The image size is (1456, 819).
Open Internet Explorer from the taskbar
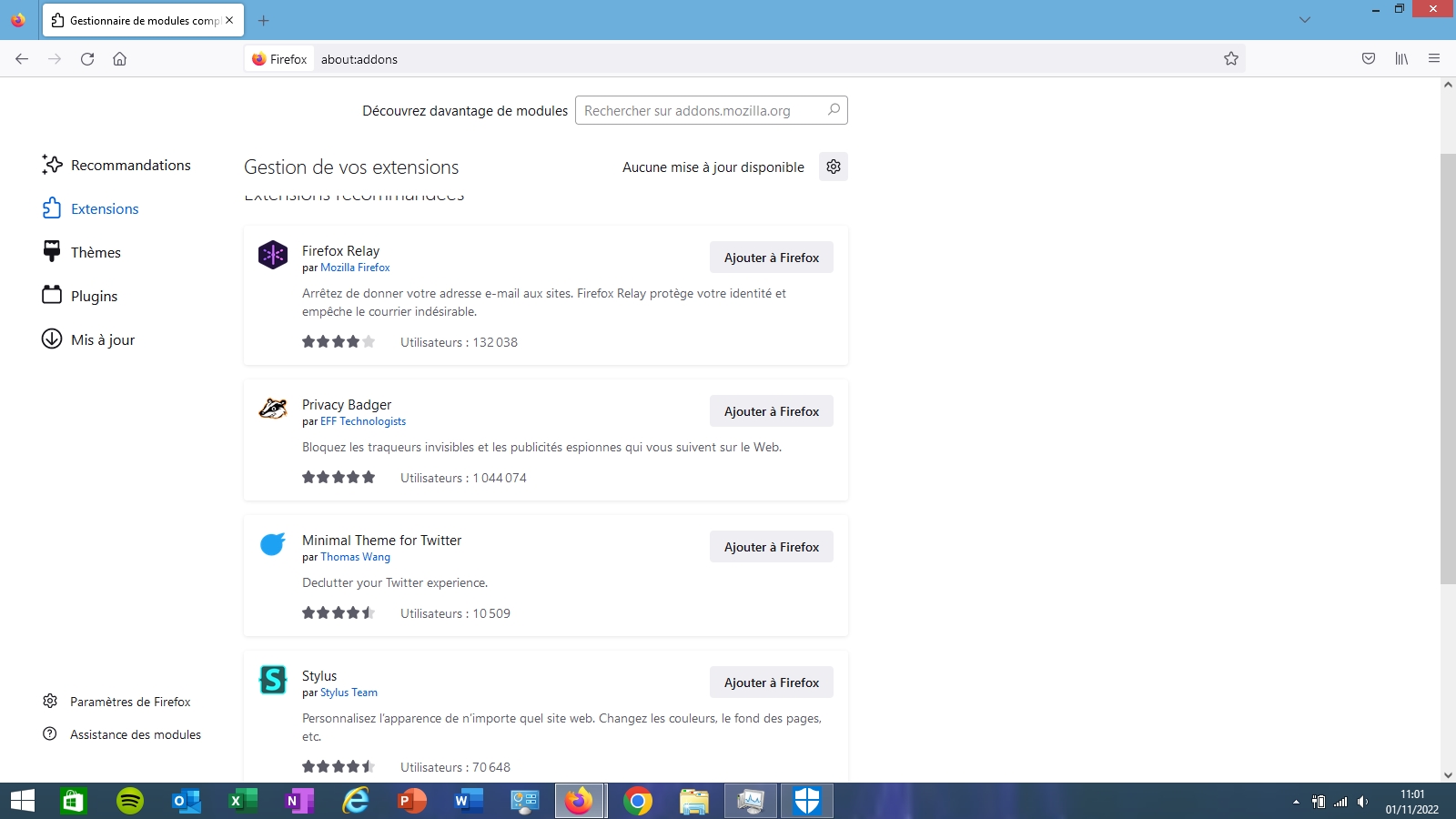(x=356, y=801)
